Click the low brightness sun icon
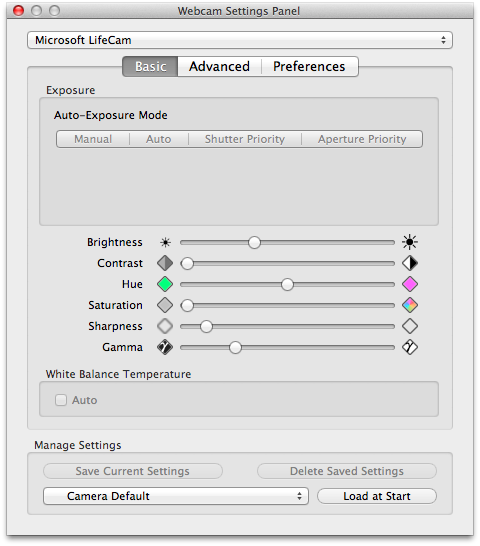The width and height of the screenshot is (480, 546). pos(165,242)
